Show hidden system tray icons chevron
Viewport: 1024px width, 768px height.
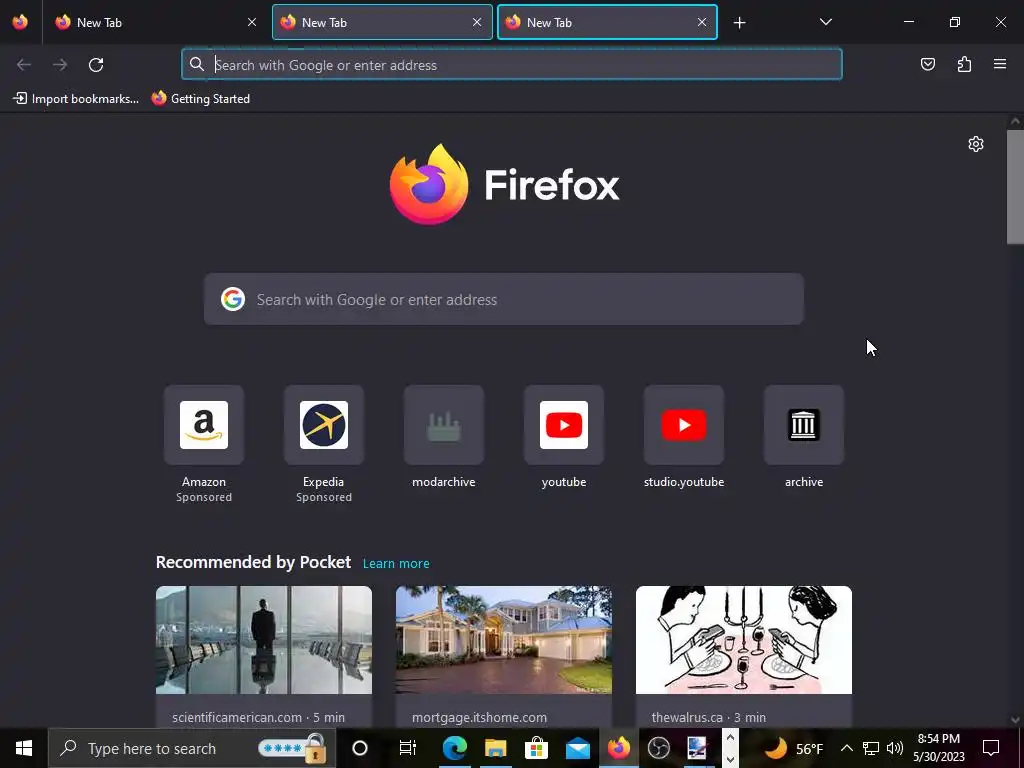[846, 748]
